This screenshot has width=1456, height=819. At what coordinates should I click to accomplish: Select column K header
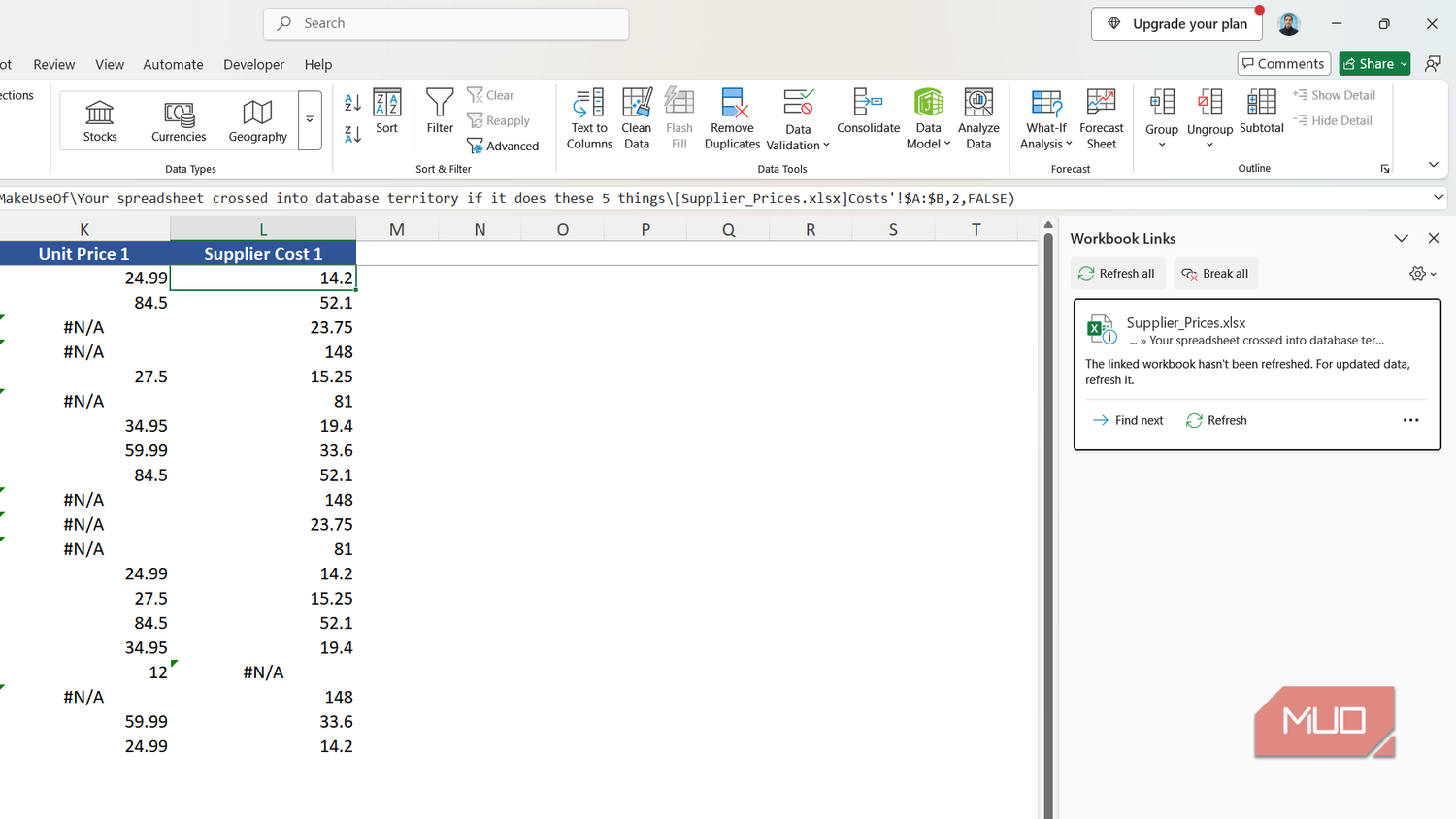click(84, 229)
